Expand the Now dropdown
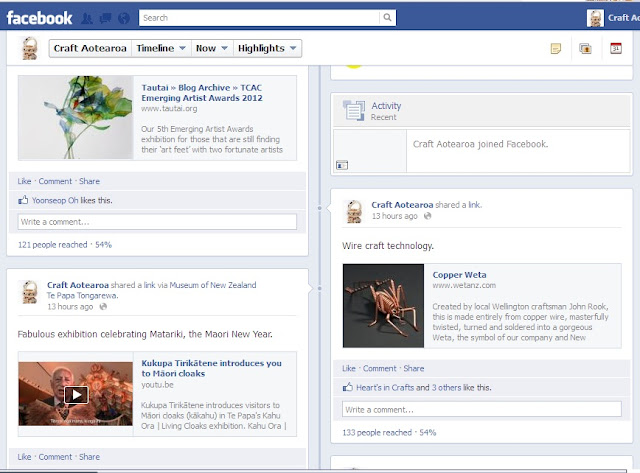 (x=212, y=48)
